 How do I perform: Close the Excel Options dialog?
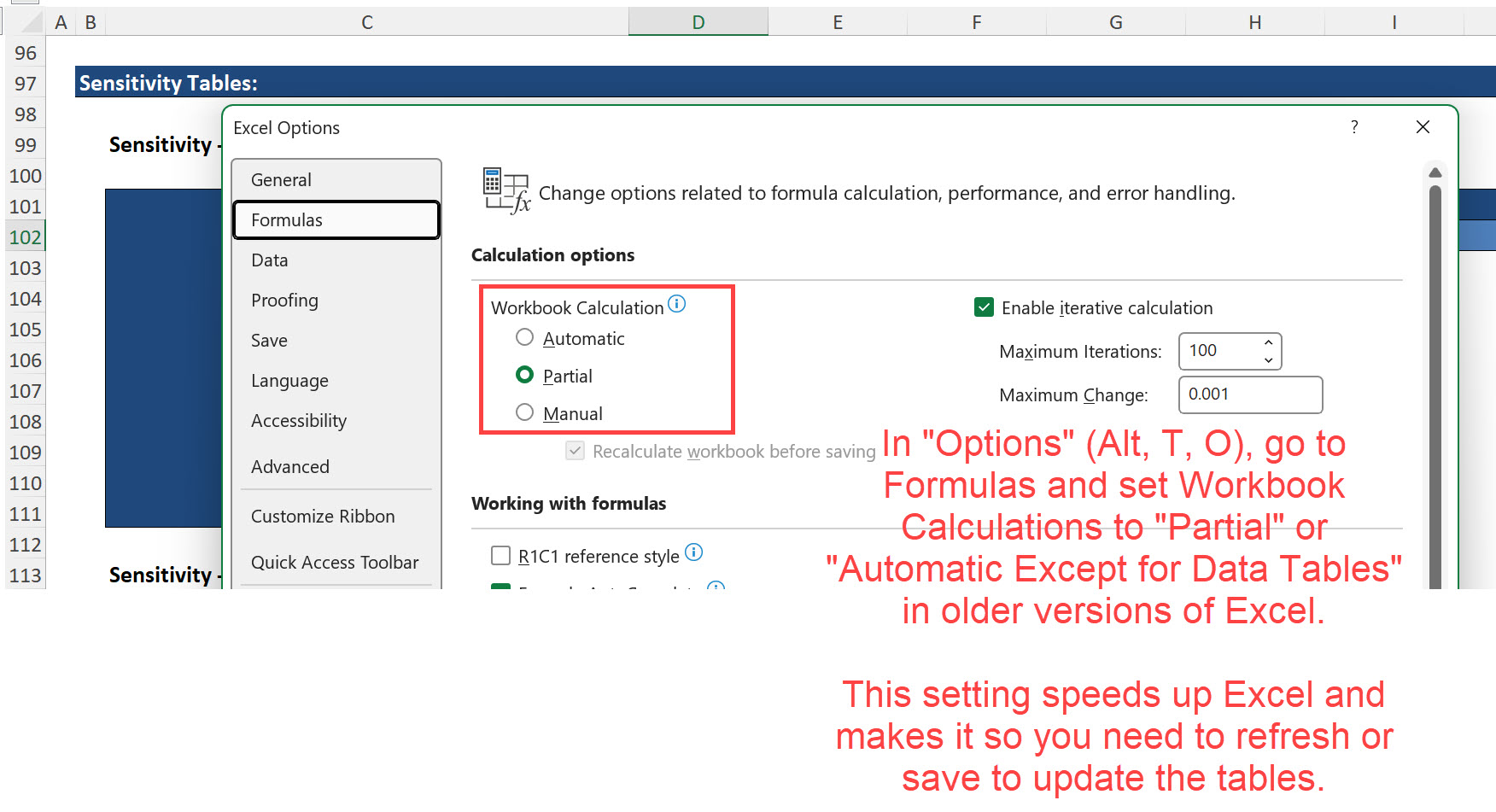(x=1423, y=127)
